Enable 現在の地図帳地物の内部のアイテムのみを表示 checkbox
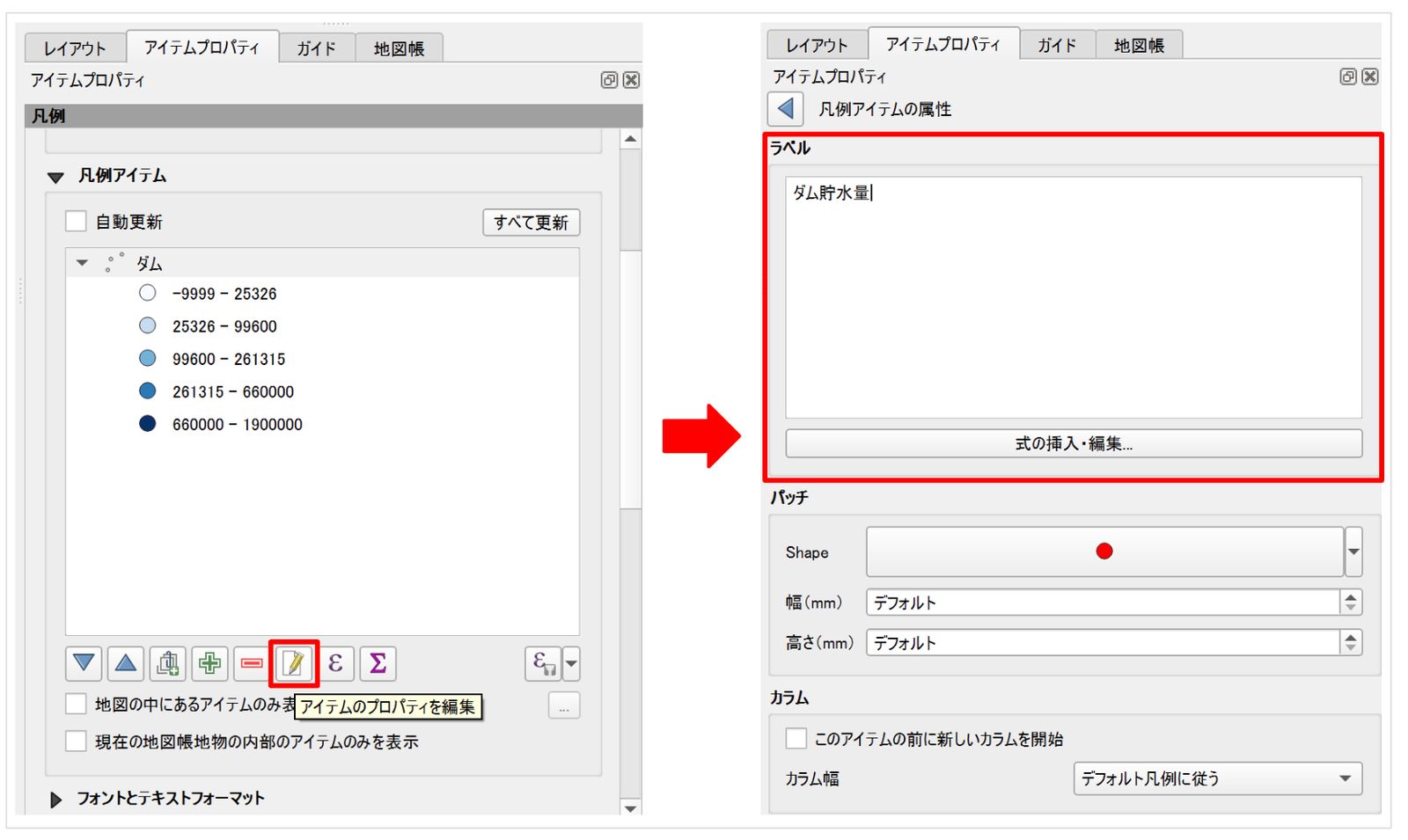1408x840 pixels. (x=77, y=741)
